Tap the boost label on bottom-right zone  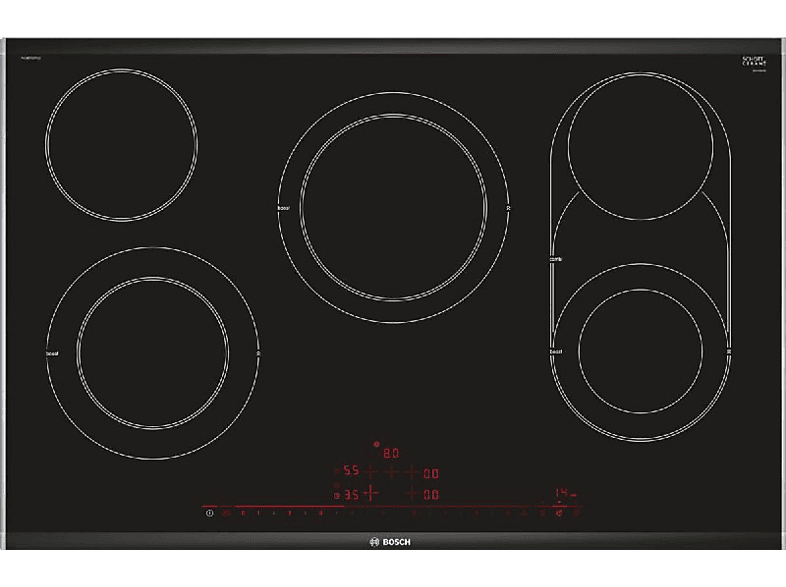555,353
